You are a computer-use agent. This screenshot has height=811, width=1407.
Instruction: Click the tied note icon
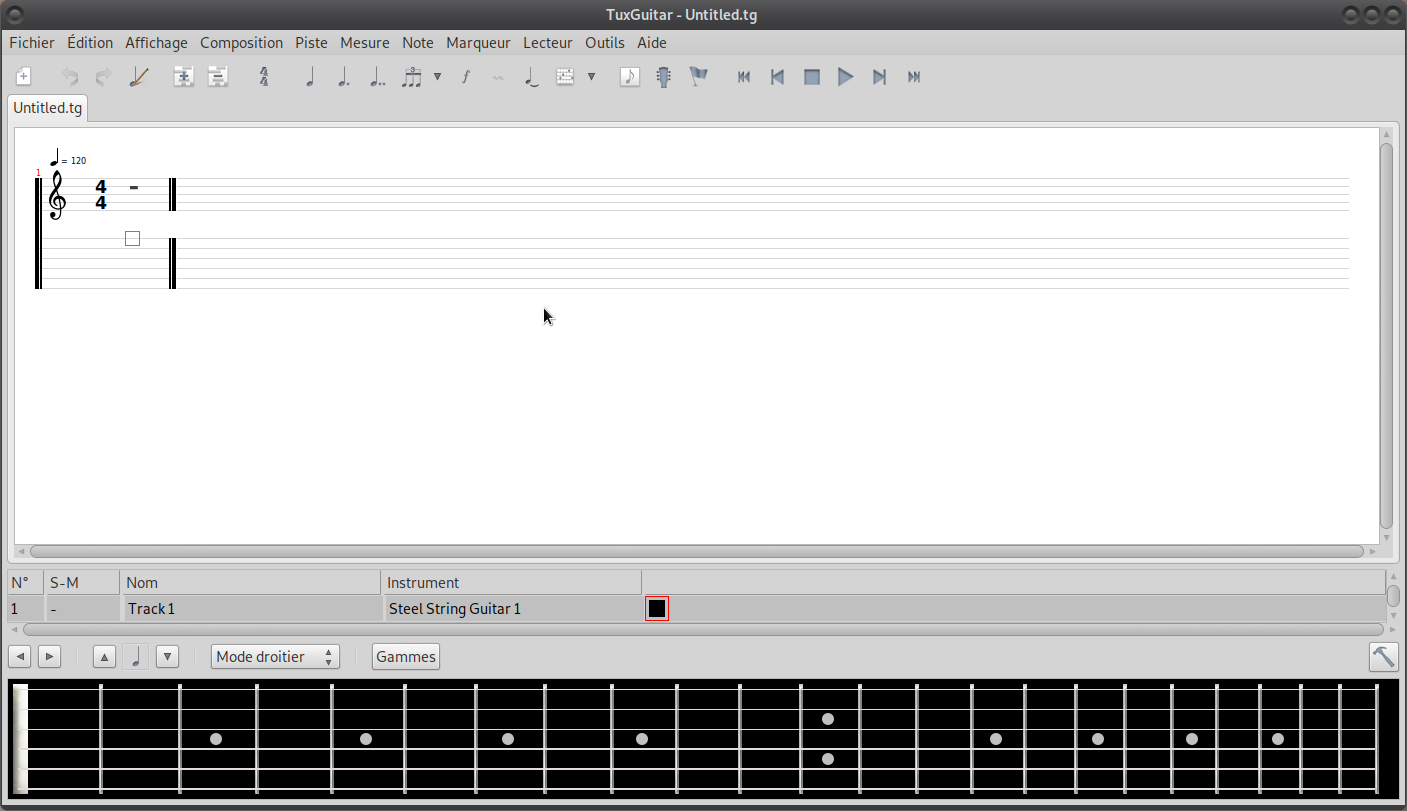click(532, 77)
